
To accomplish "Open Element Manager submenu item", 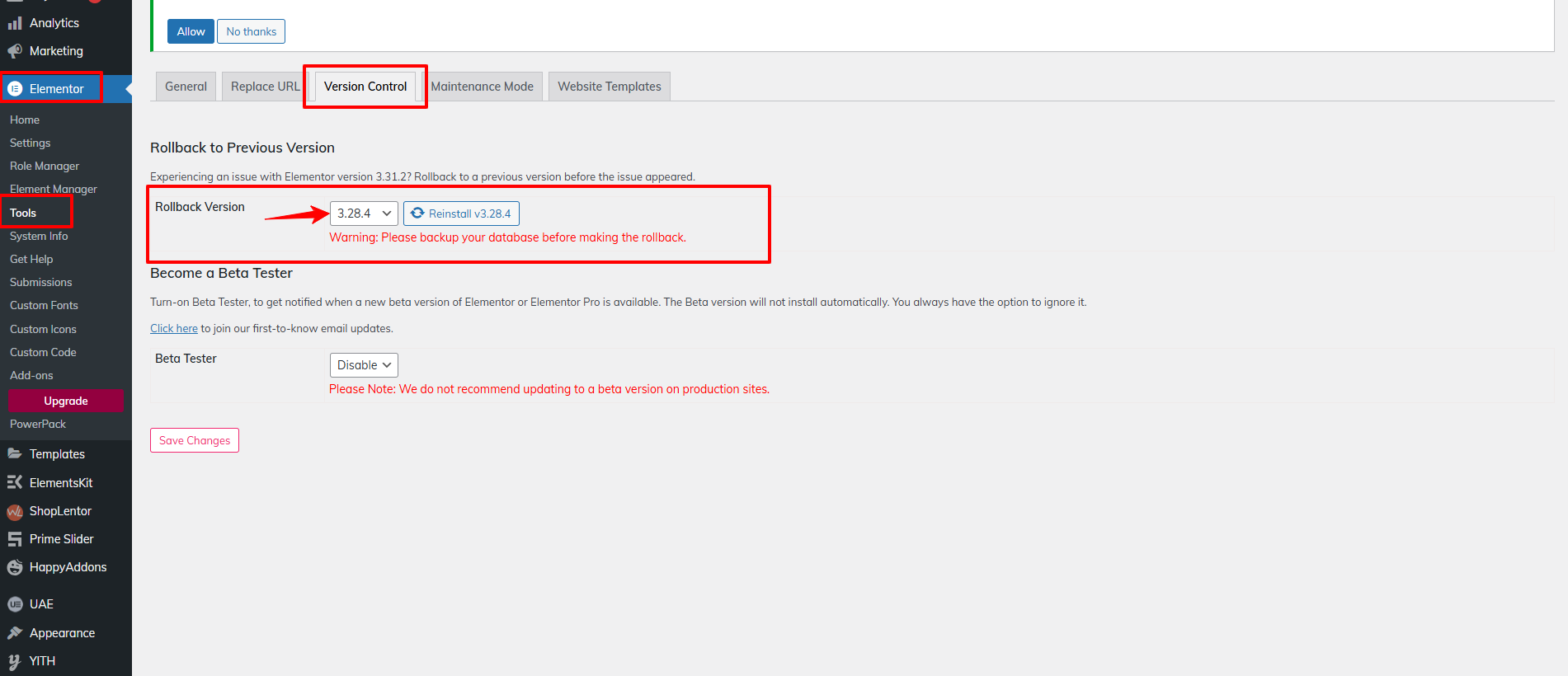I will click(54, 189).
